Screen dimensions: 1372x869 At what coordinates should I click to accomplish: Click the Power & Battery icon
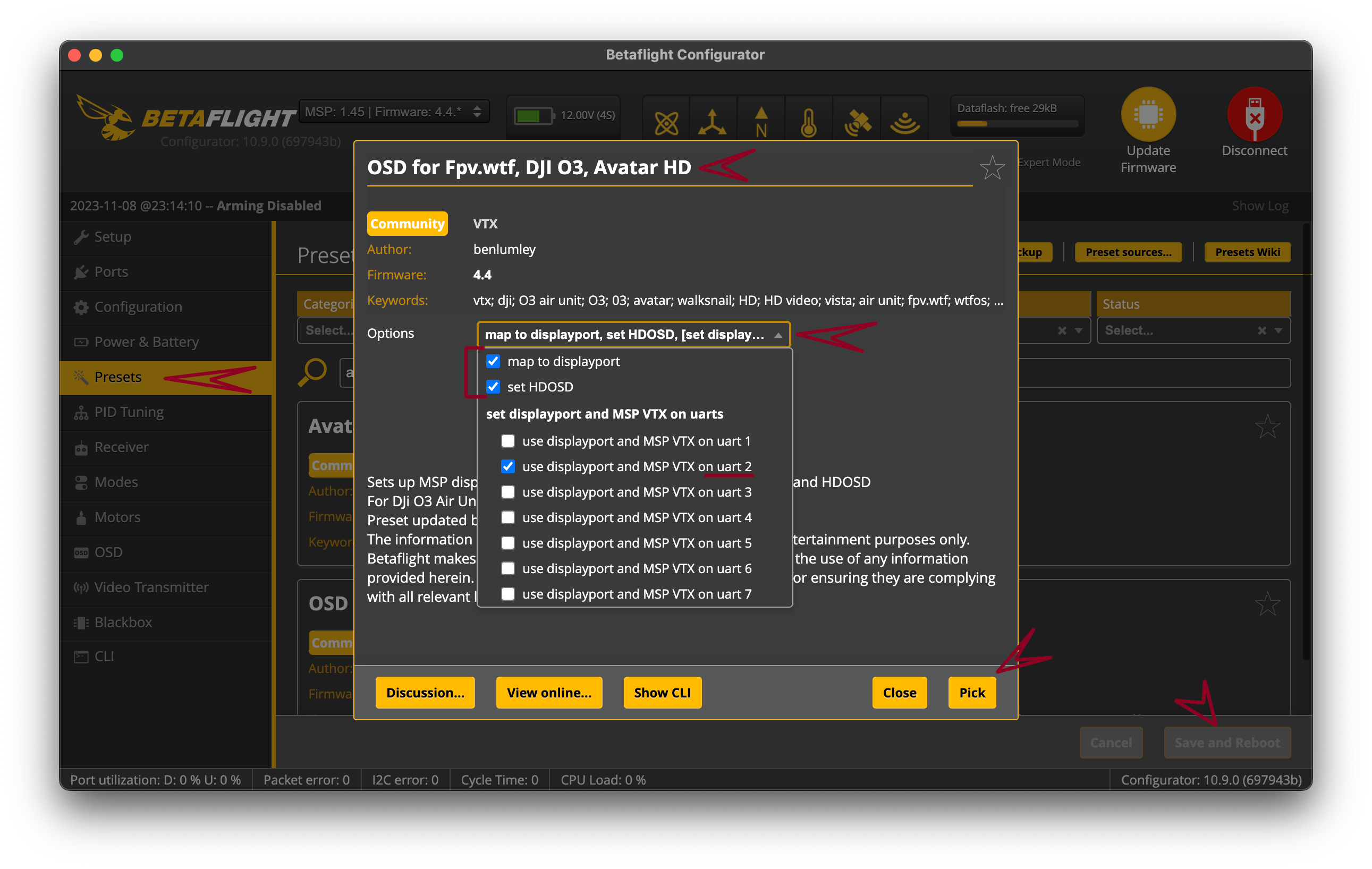[81, 342]
